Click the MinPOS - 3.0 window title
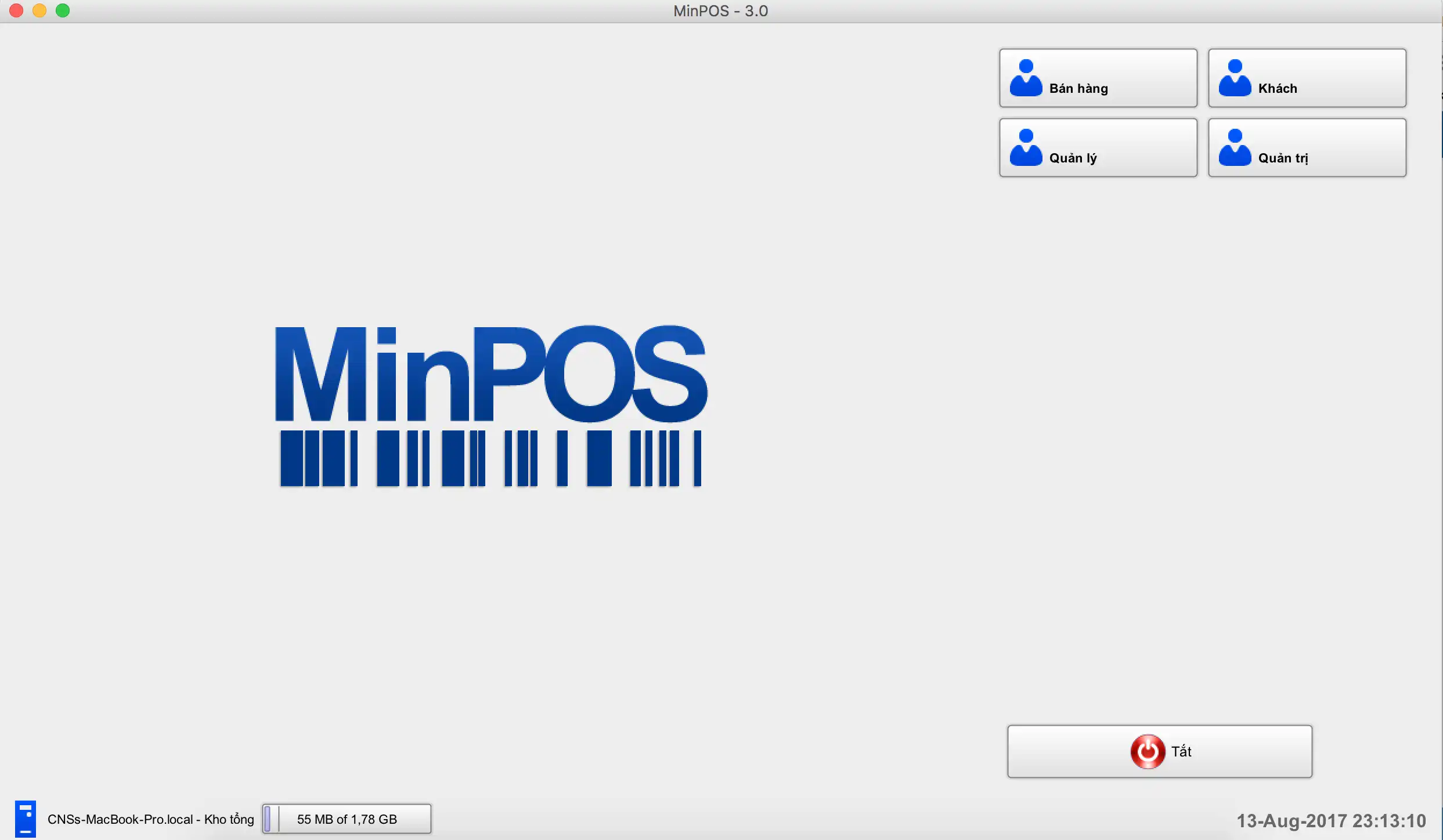 (720, 11)
